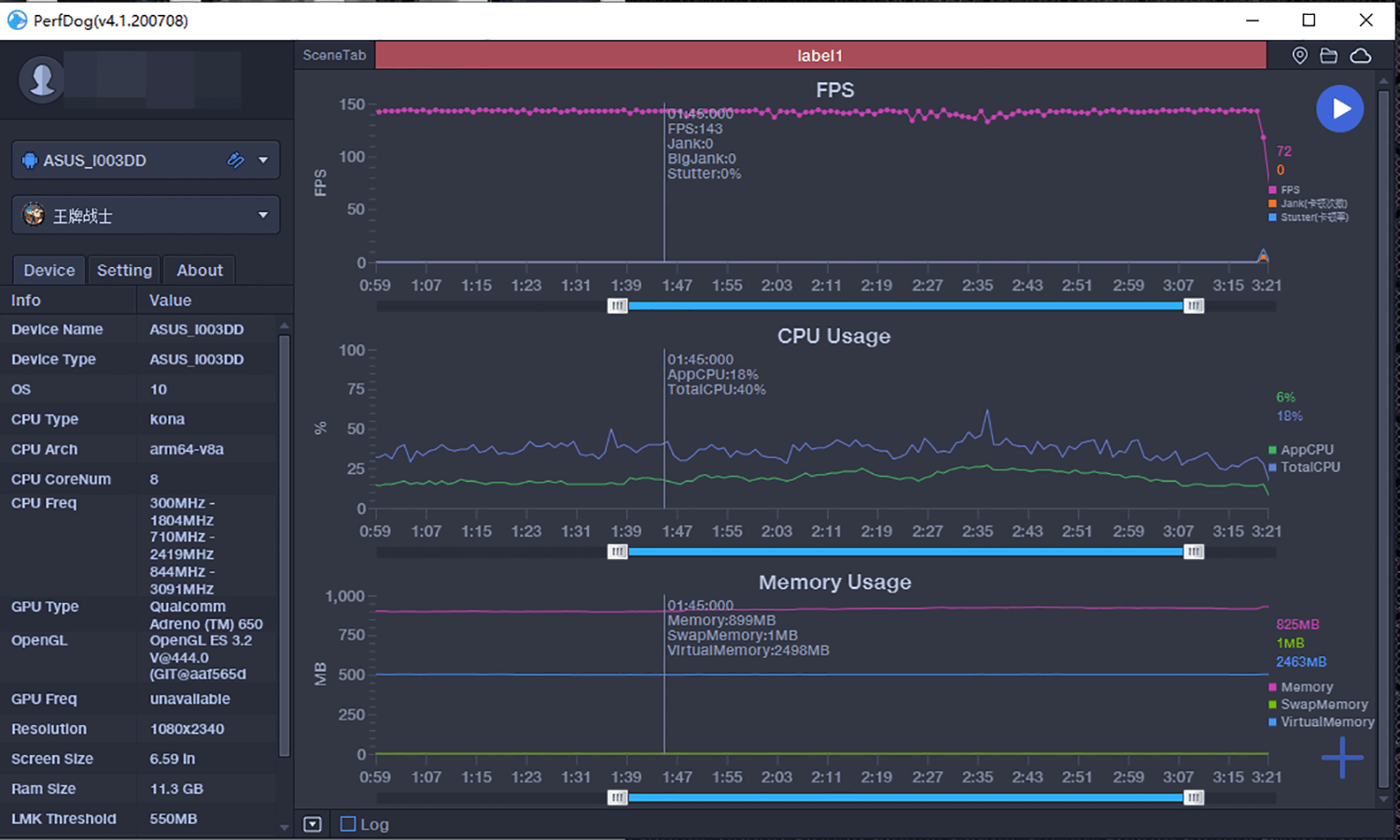Screen dimensions: 1400x840
Task: Click the FPS chart right range handle
Action: pyautogui.click(x=1194, y=306)
